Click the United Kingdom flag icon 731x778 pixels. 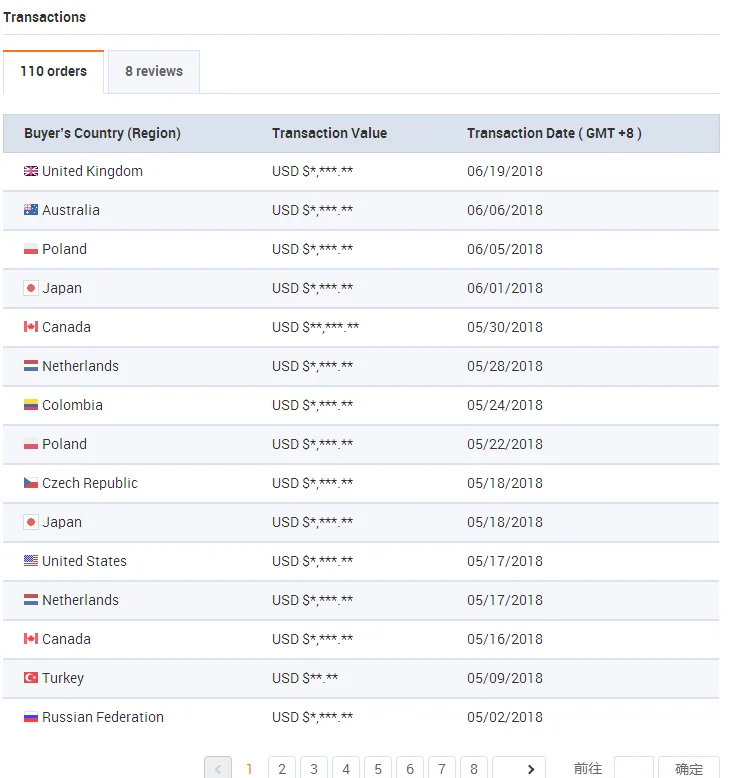pos(31,171)
